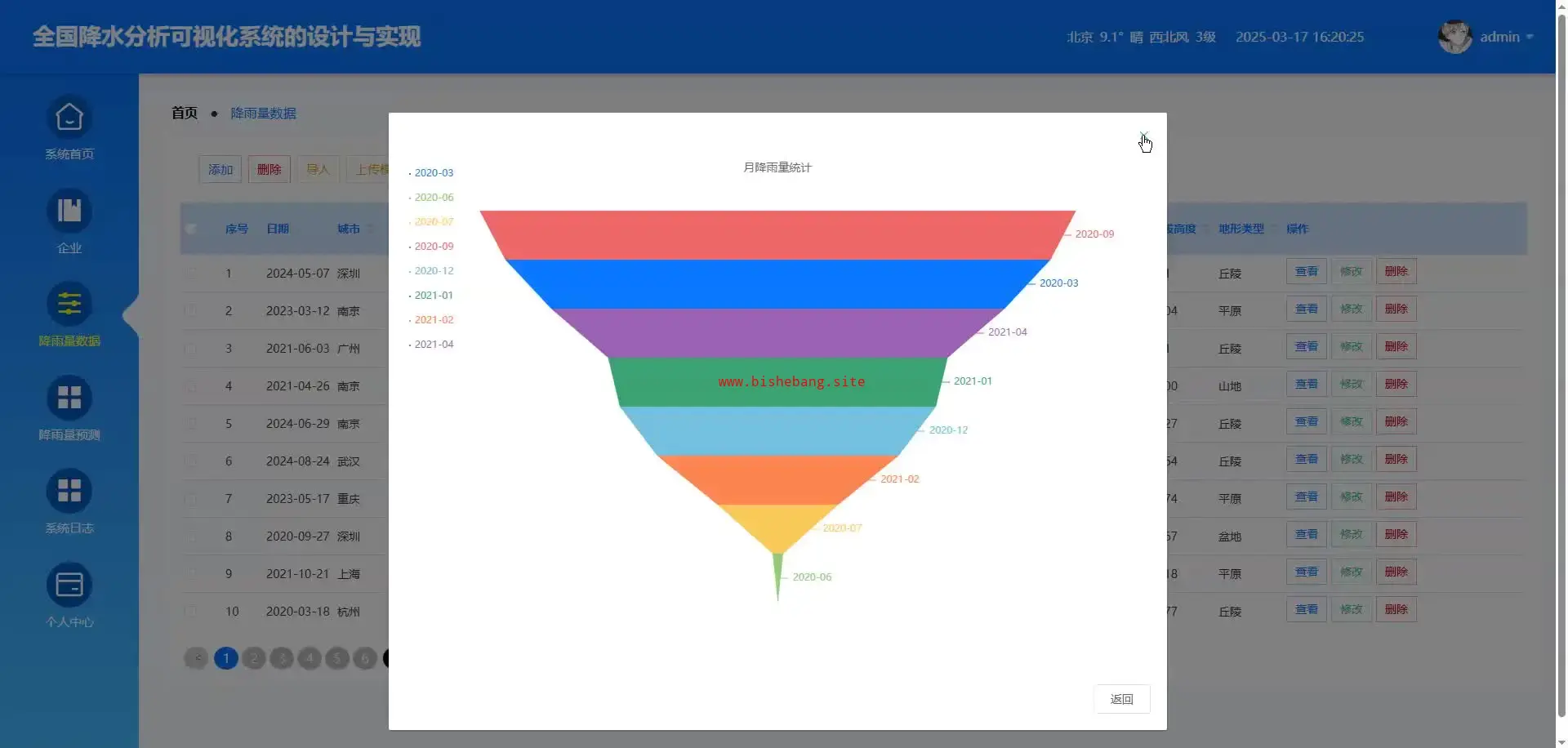Click the date 2024-05-07 cell
The height and width of the screenshot is (748, 1568).
pos(297,274)
